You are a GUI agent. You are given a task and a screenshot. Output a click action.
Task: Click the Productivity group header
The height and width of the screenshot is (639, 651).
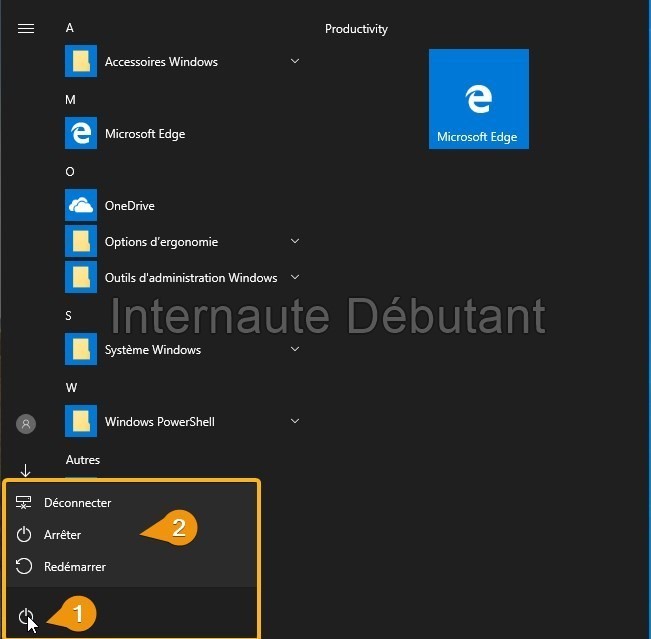pos(356,29)
